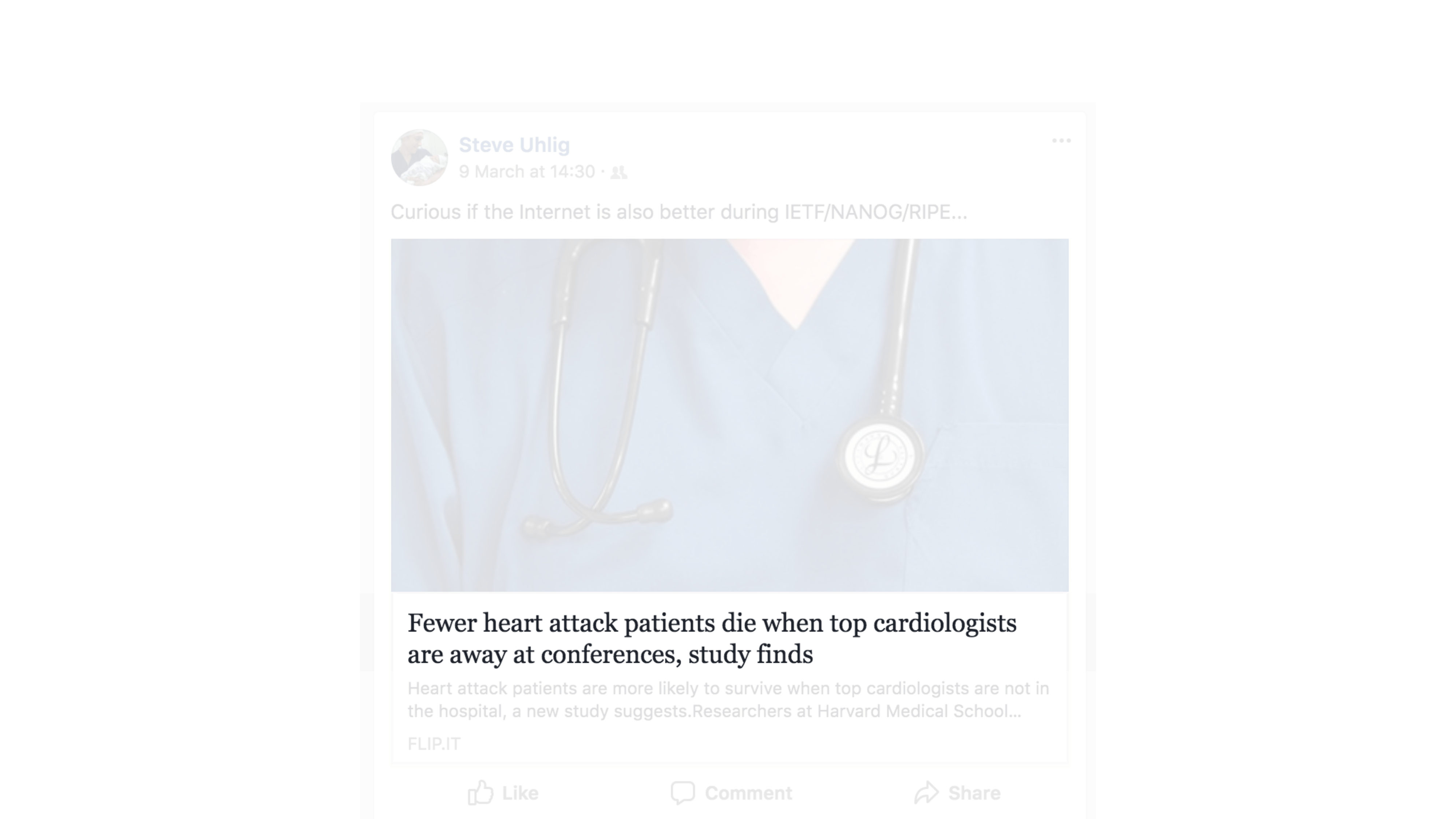Open Steve Uhlig's profile name link
1456x819 pixels.
(514, 145)
